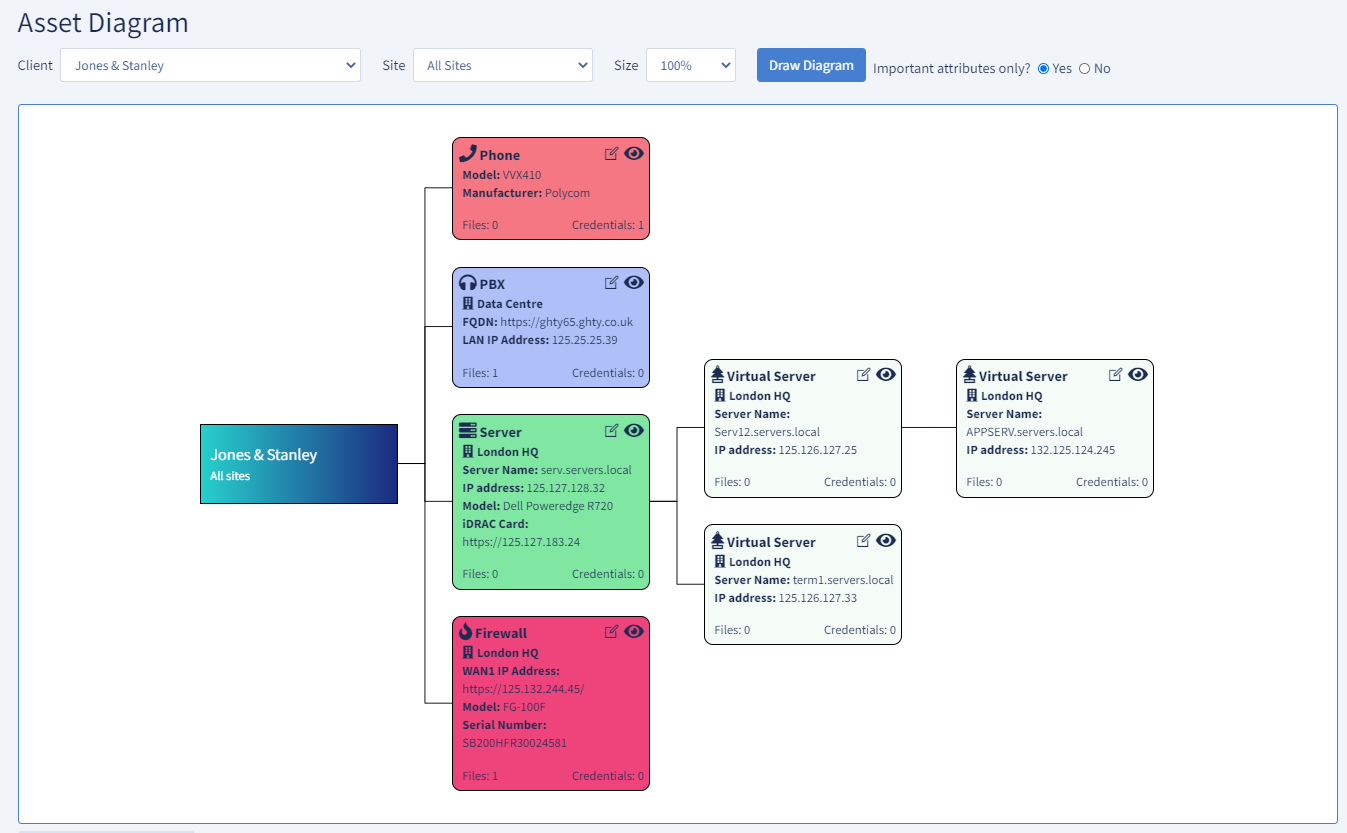
Task: Edit the Firewall asset card
Action: pyautogui.click(x=612, y=631)
